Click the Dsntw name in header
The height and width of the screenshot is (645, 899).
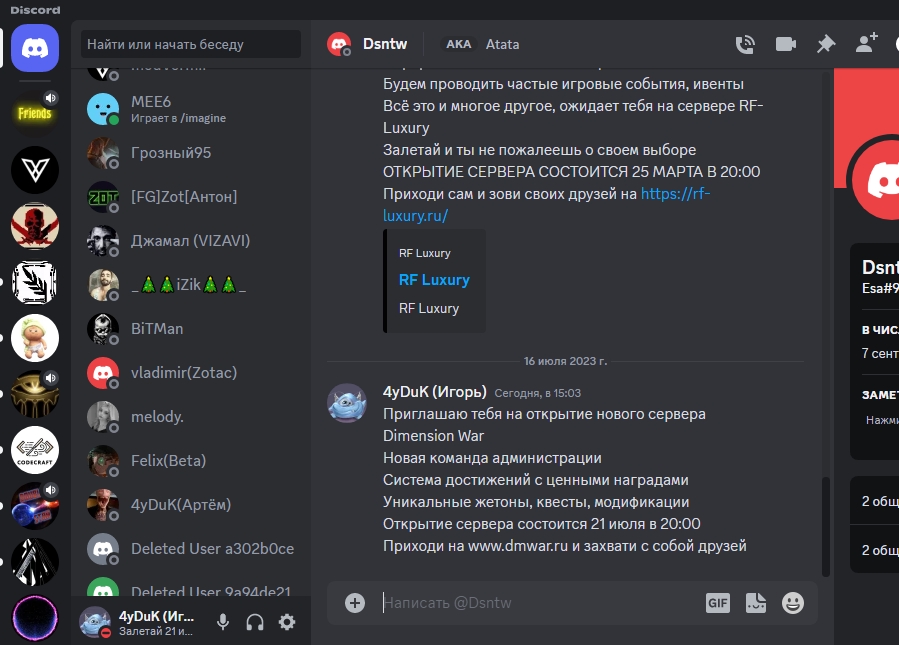[x=385, y=44]
